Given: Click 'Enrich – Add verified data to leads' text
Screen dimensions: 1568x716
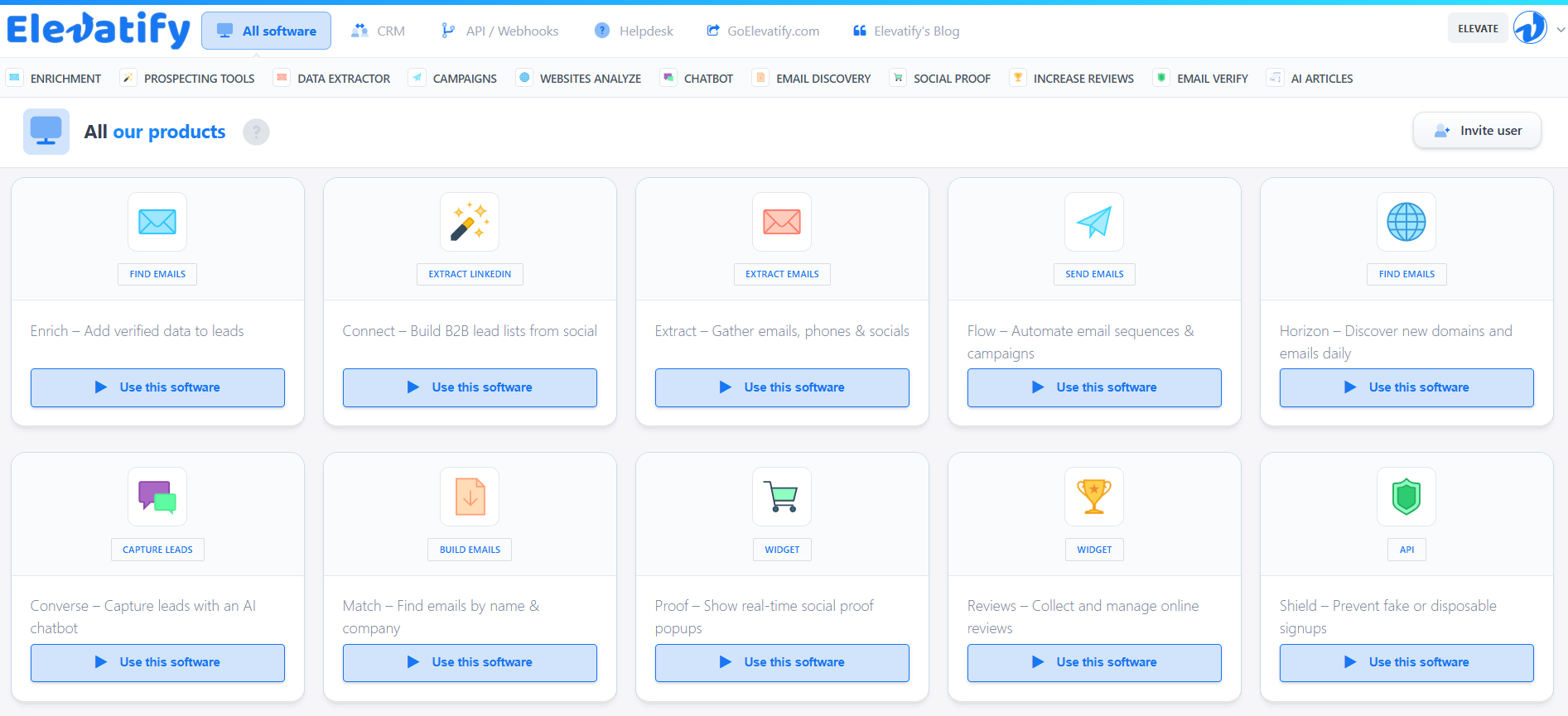Looking at the screenshot, I should pyautogui.click(x=138, y=331).
